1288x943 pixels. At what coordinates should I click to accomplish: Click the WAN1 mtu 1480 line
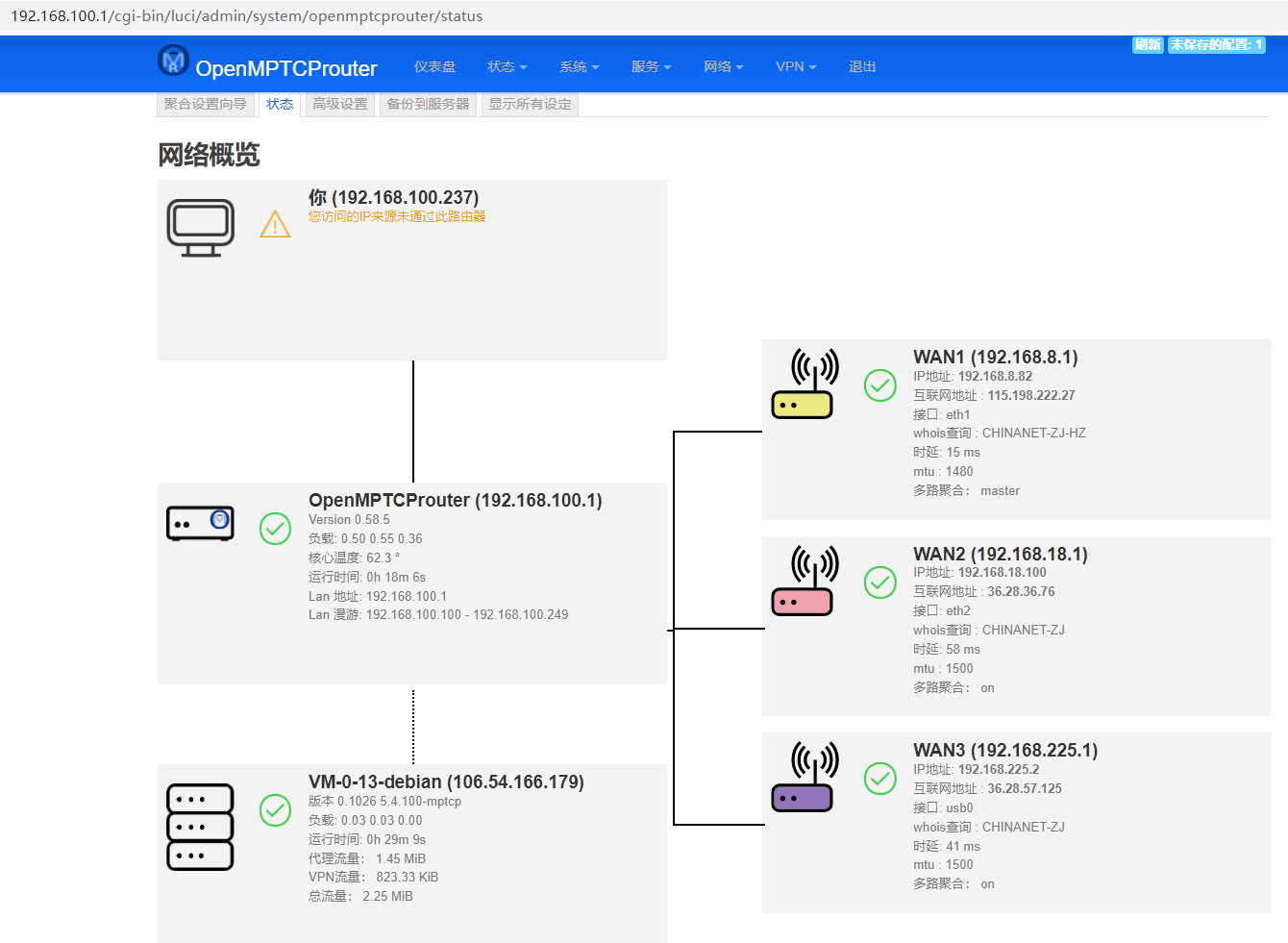click(x=943, y=471)
